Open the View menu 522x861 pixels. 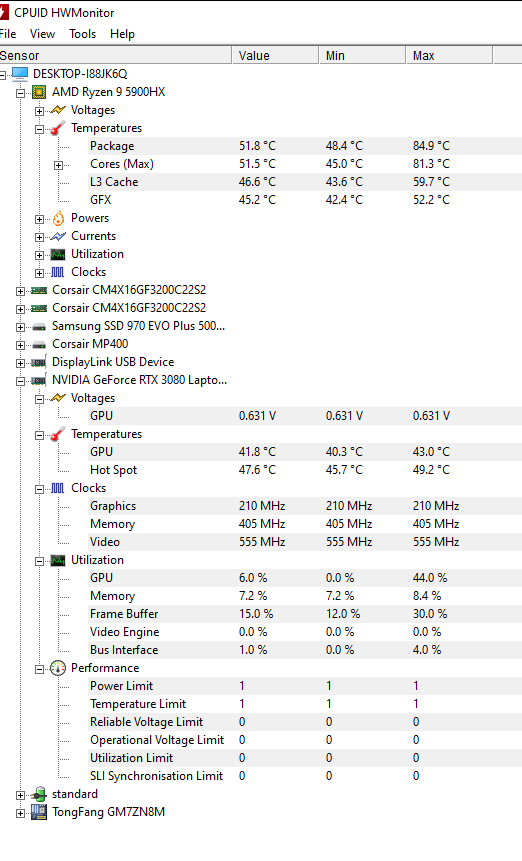click(x=42, y=34)
